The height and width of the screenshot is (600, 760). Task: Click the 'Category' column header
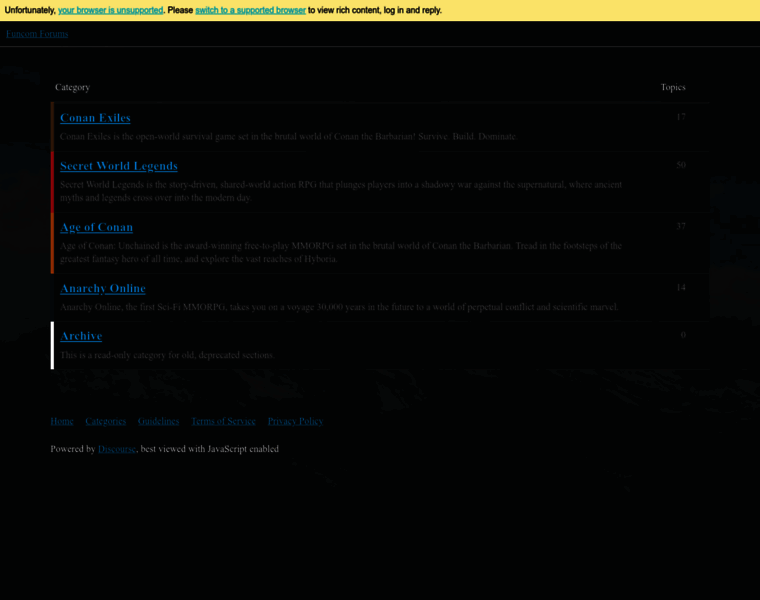point(72,87)
